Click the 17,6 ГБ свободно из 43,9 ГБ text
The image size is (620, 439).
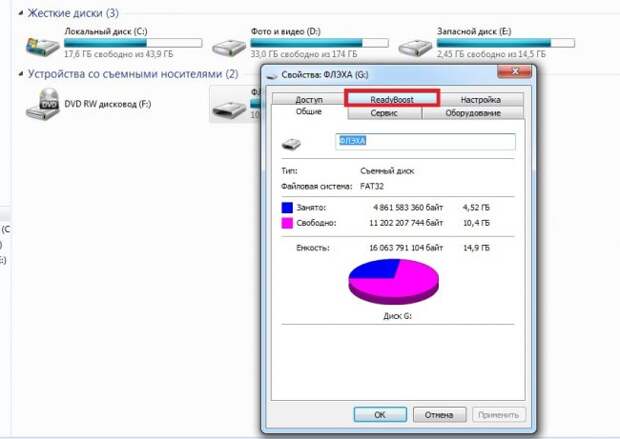coord(119,54)
